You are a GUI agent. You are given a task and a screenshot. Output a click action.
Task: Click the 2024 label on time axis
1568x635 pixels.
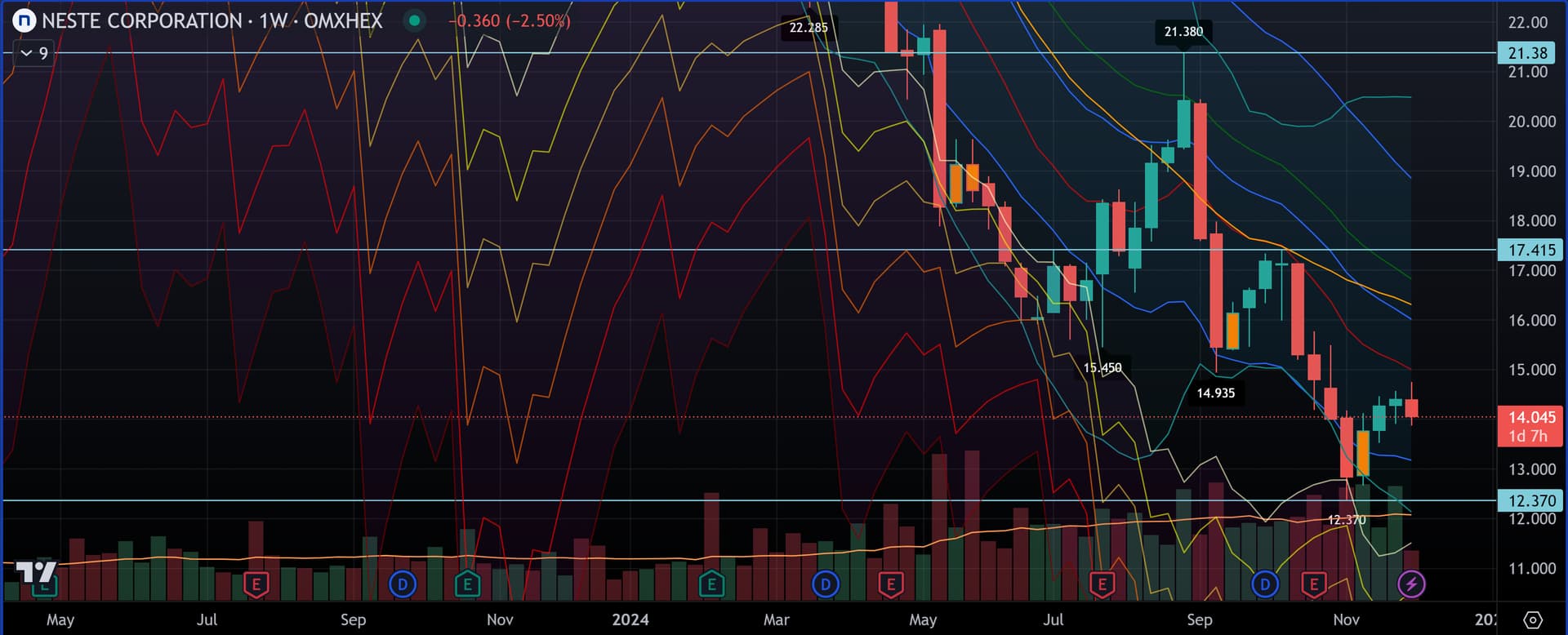[630, 619]
